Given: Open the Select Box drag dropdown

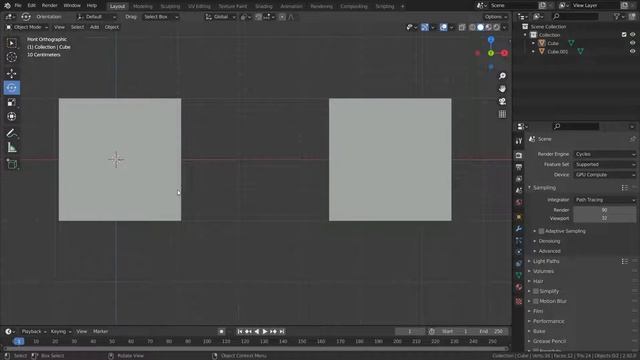Looking at the screenshot, I should (161, 17).
